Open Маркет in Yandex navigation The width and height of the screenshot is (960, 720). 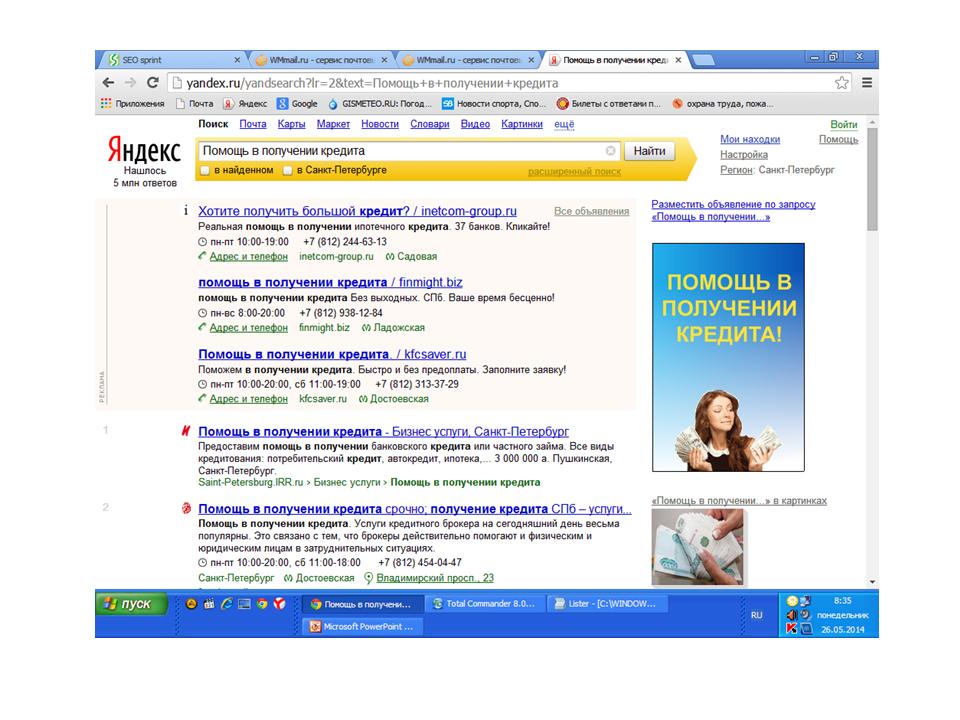tap(333, 124)
